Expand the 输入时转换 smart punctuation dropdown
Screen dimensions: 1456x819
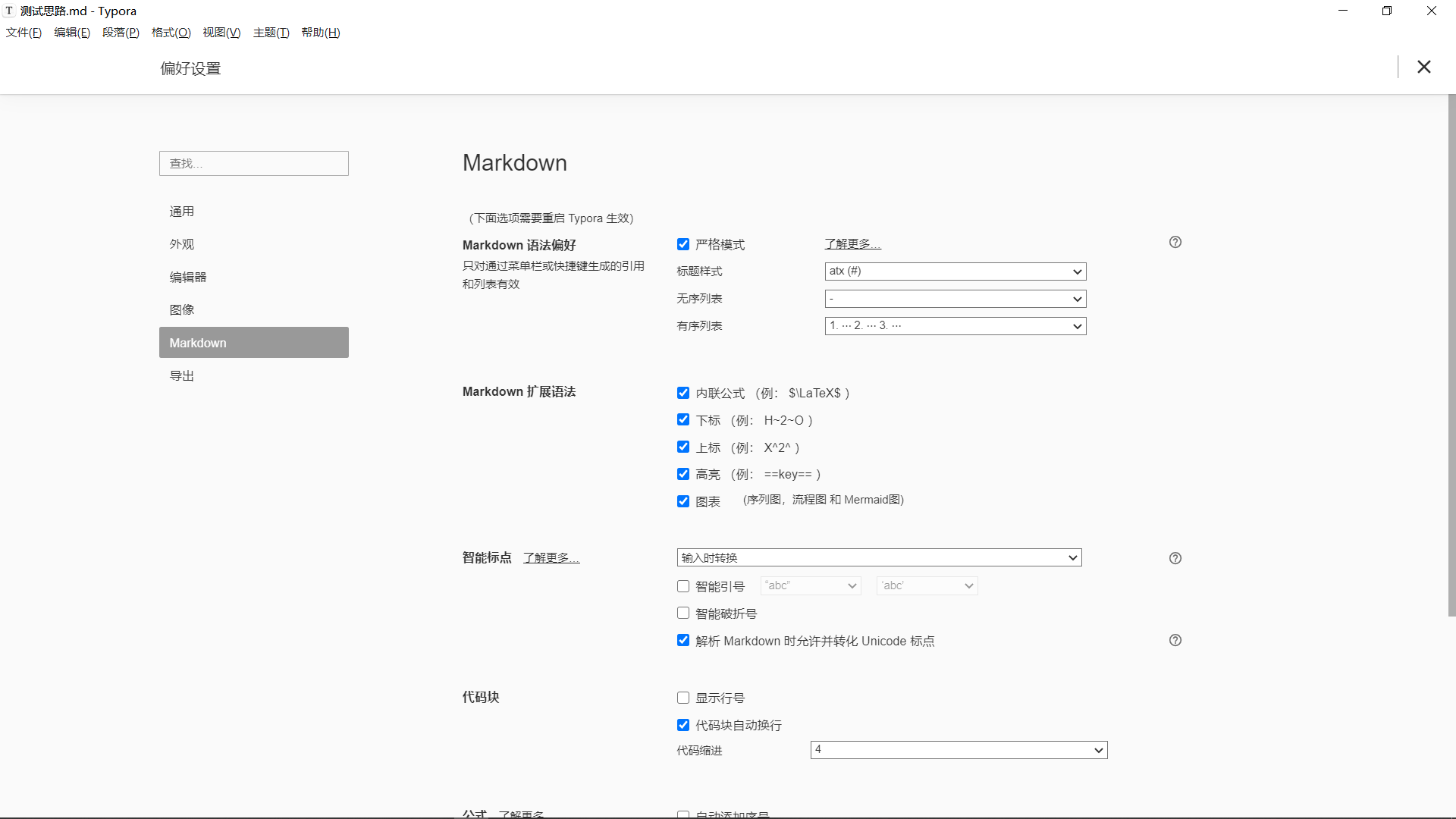click(x=879, y=558)
